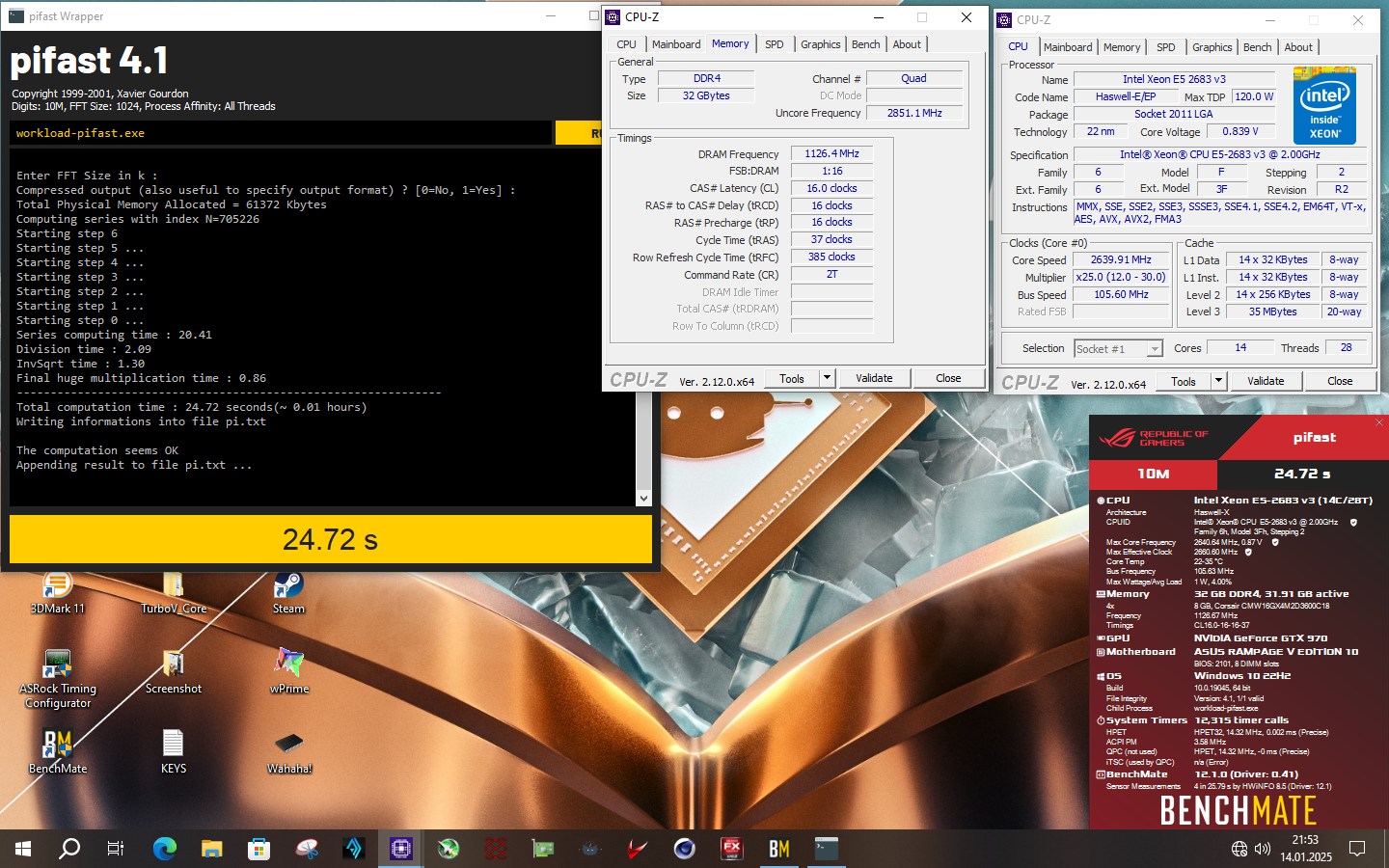Open Mainboard tab in Memory CPU-Z window
This screenshot has width=1389, height=868.
[676, 44]
